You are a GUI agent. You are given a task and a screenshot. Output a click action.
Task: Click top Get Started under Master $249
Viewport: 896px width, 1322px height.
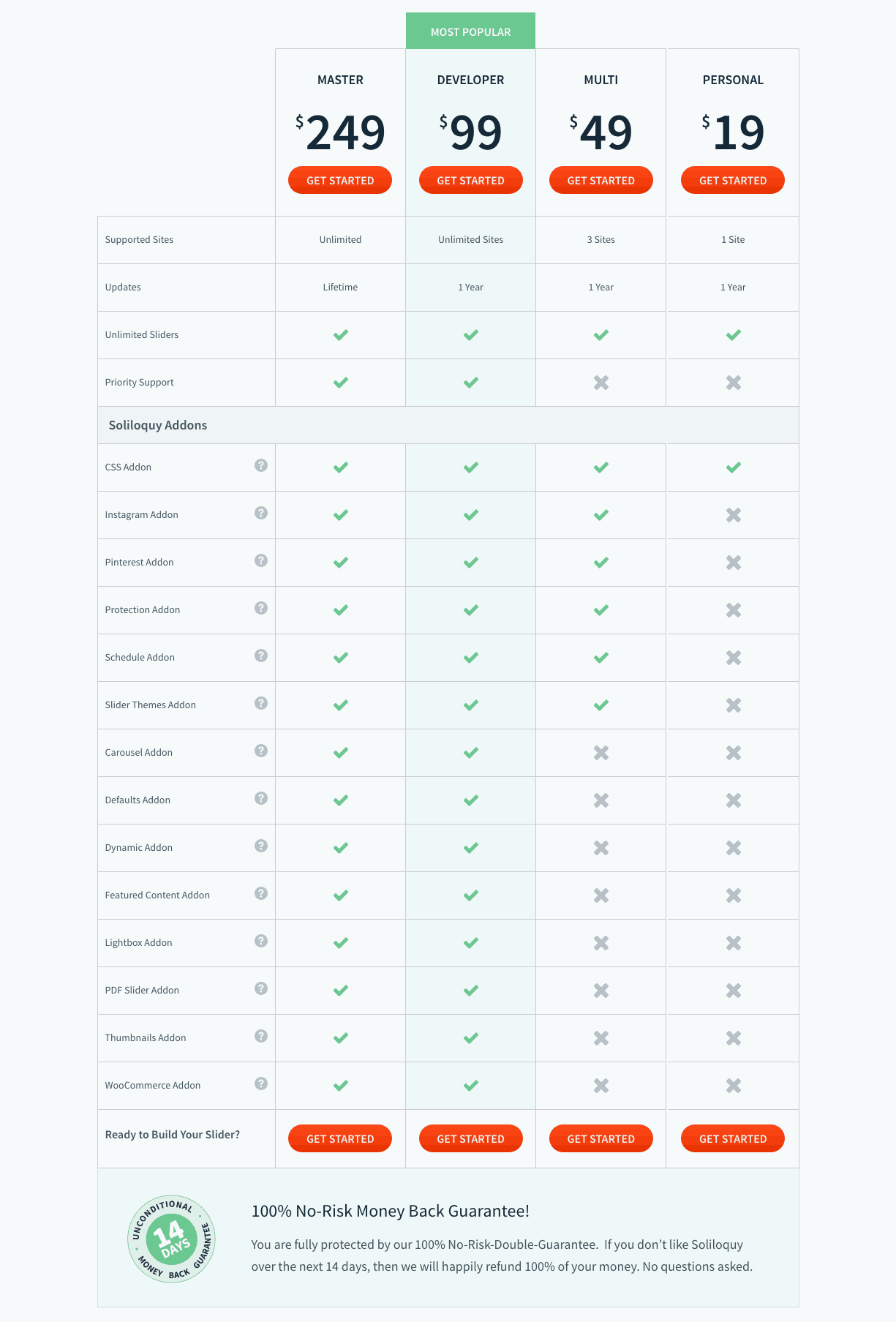coord(340,181)
